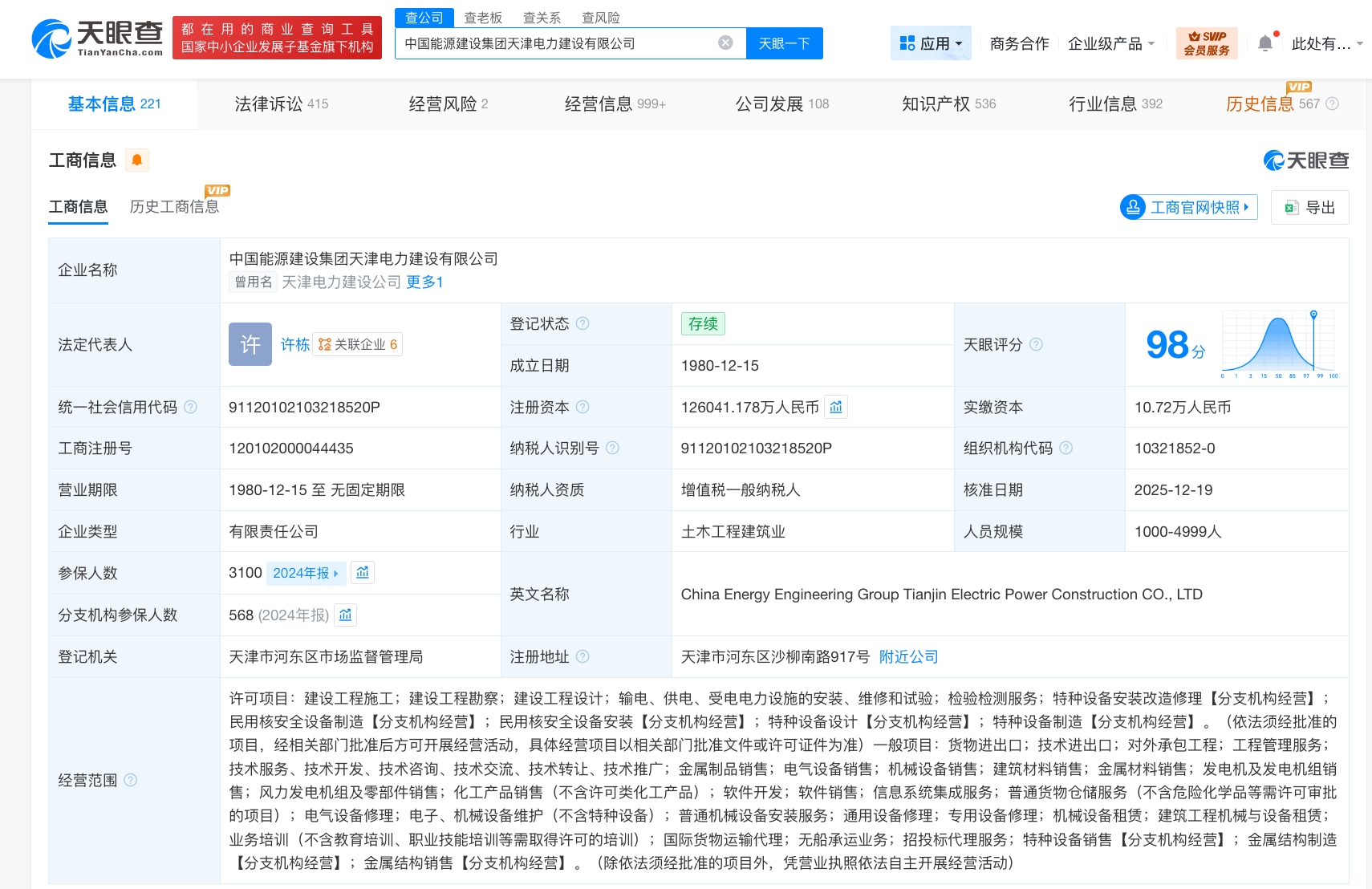Expand the 此处有 dropdown at top right
Image resolution: width=1372 pixels, height=889 pixels.
[x=1325, y=44]
